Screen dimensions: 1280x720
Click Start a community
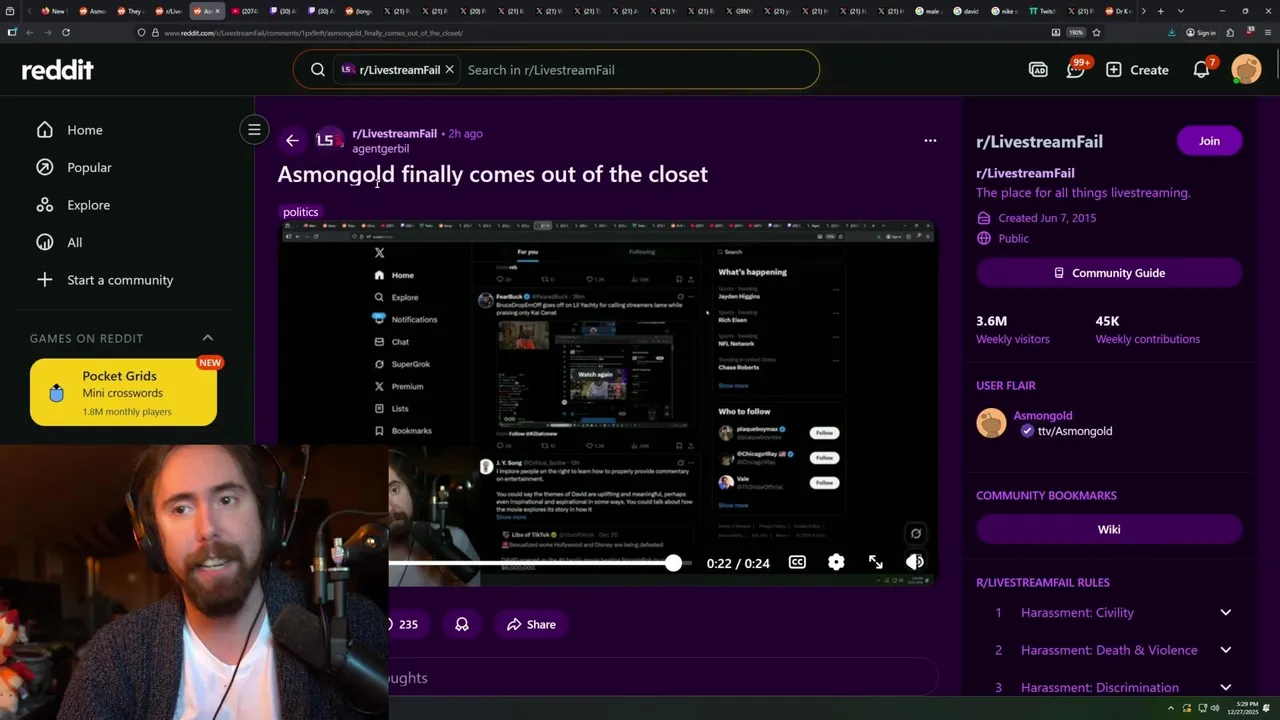click(120, 280)
